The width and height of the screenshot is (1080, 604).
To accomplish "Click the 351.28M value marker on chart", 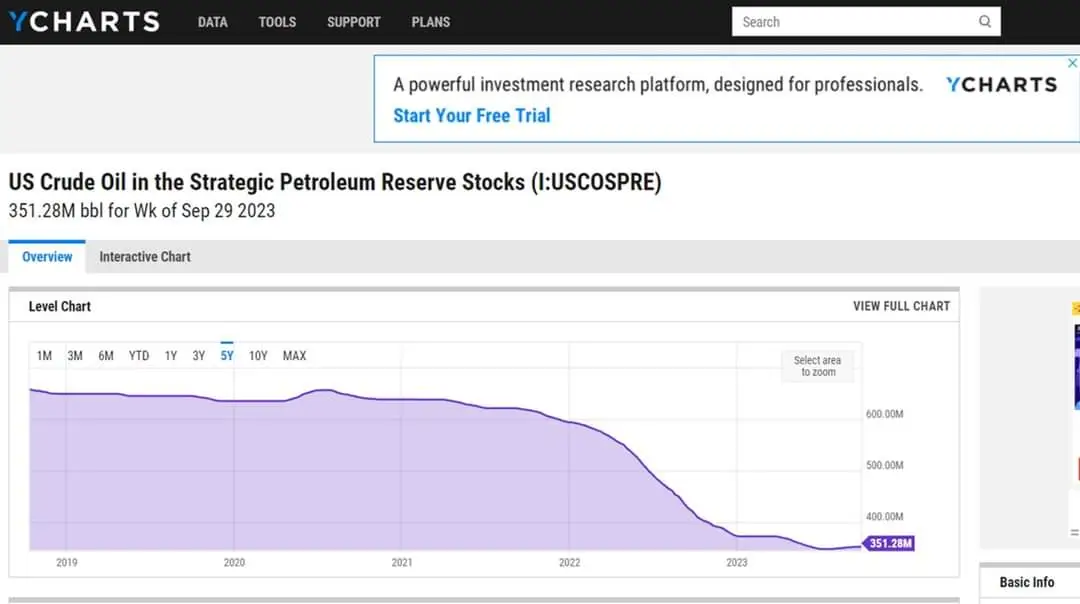I will 888,544.
